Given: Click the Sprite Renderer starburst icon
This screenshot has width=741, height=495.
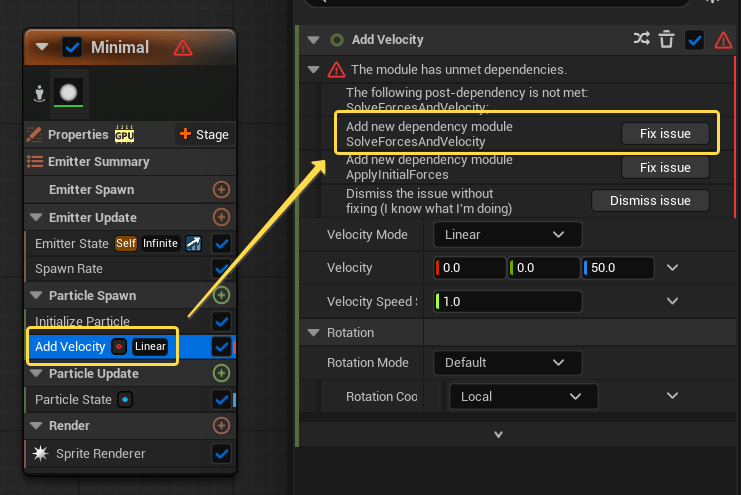Looking at the screenshot, I should click(x=41, y=453).
